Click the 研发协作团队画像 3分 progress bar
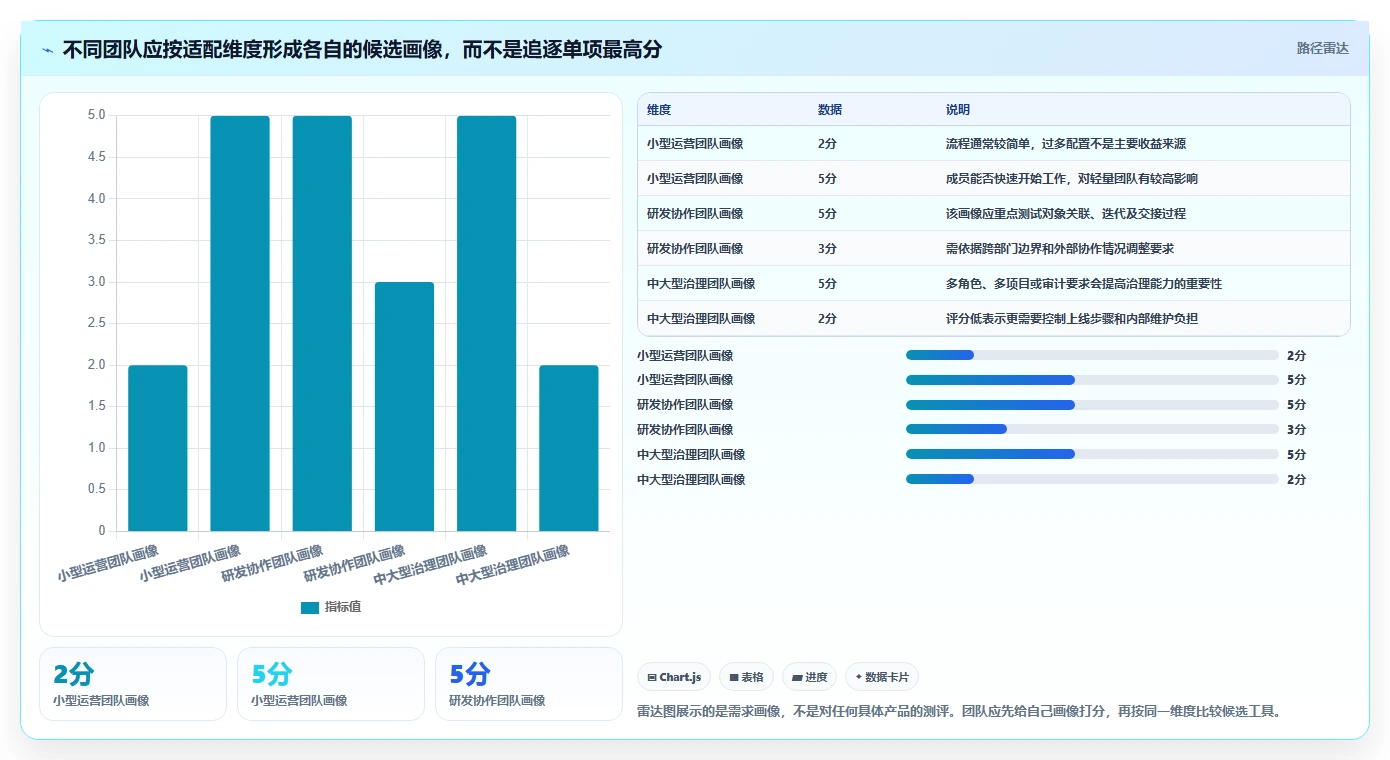This screenshot has height=760, width=1390. (1092, 429)
